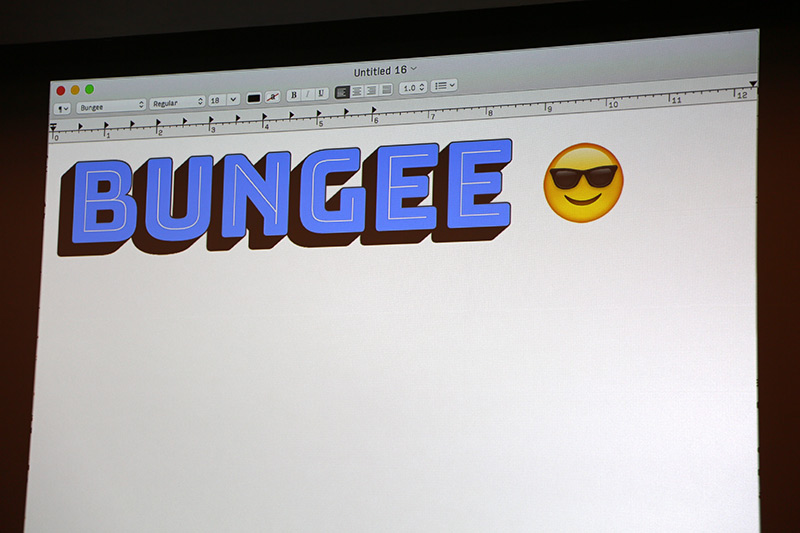Open the black text color swatch

(x=254, y=98)
